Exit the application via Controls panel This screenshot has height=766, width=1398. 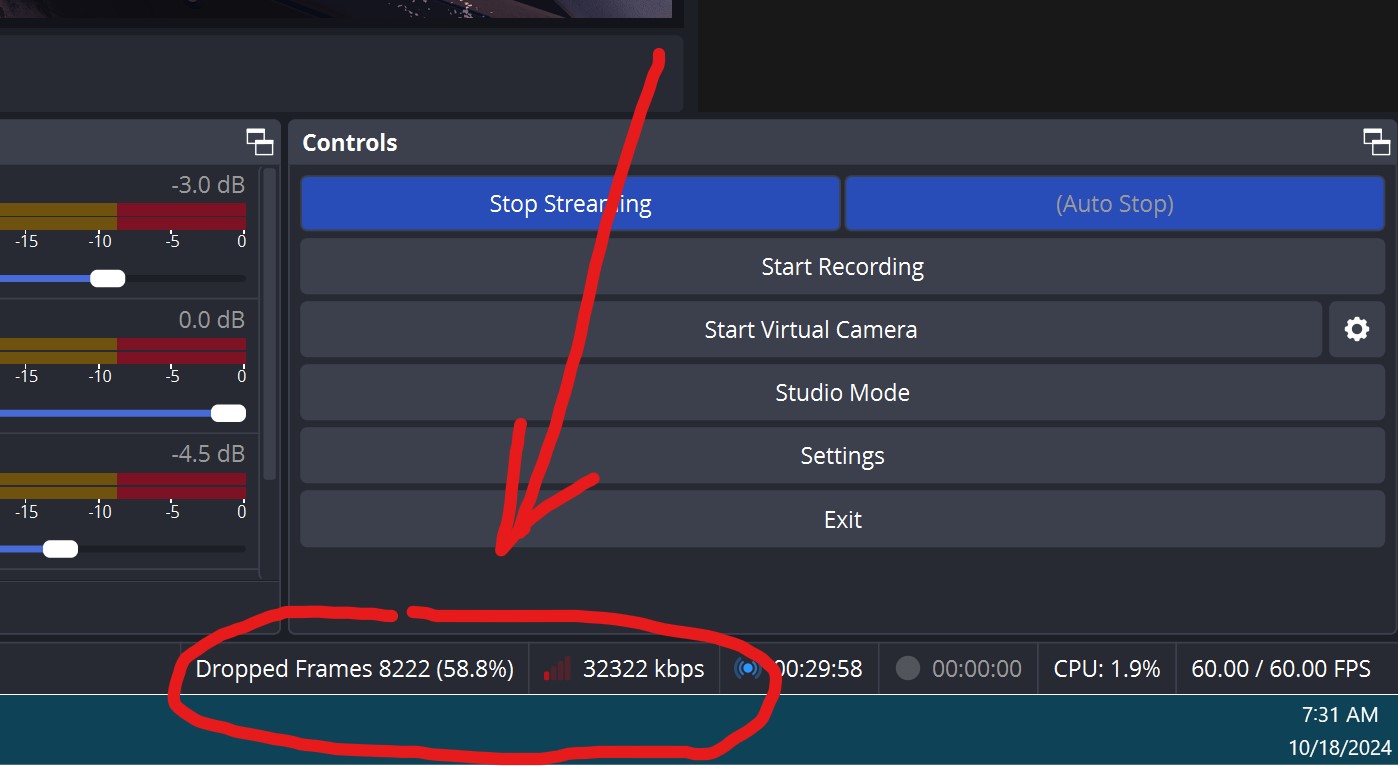point(842,519)
